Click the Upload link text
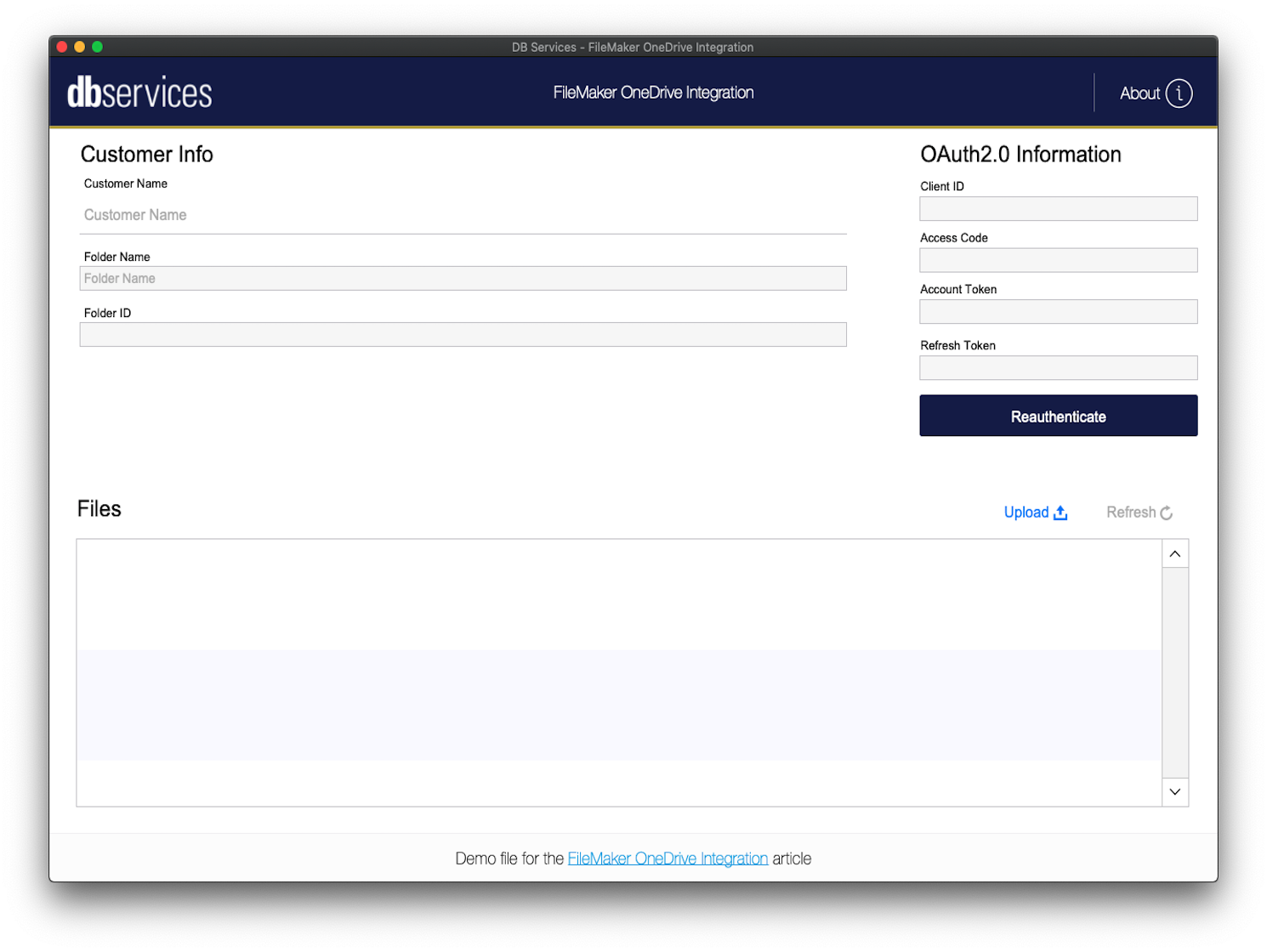Screen dimensions: 1267x952 point(1026,513)
